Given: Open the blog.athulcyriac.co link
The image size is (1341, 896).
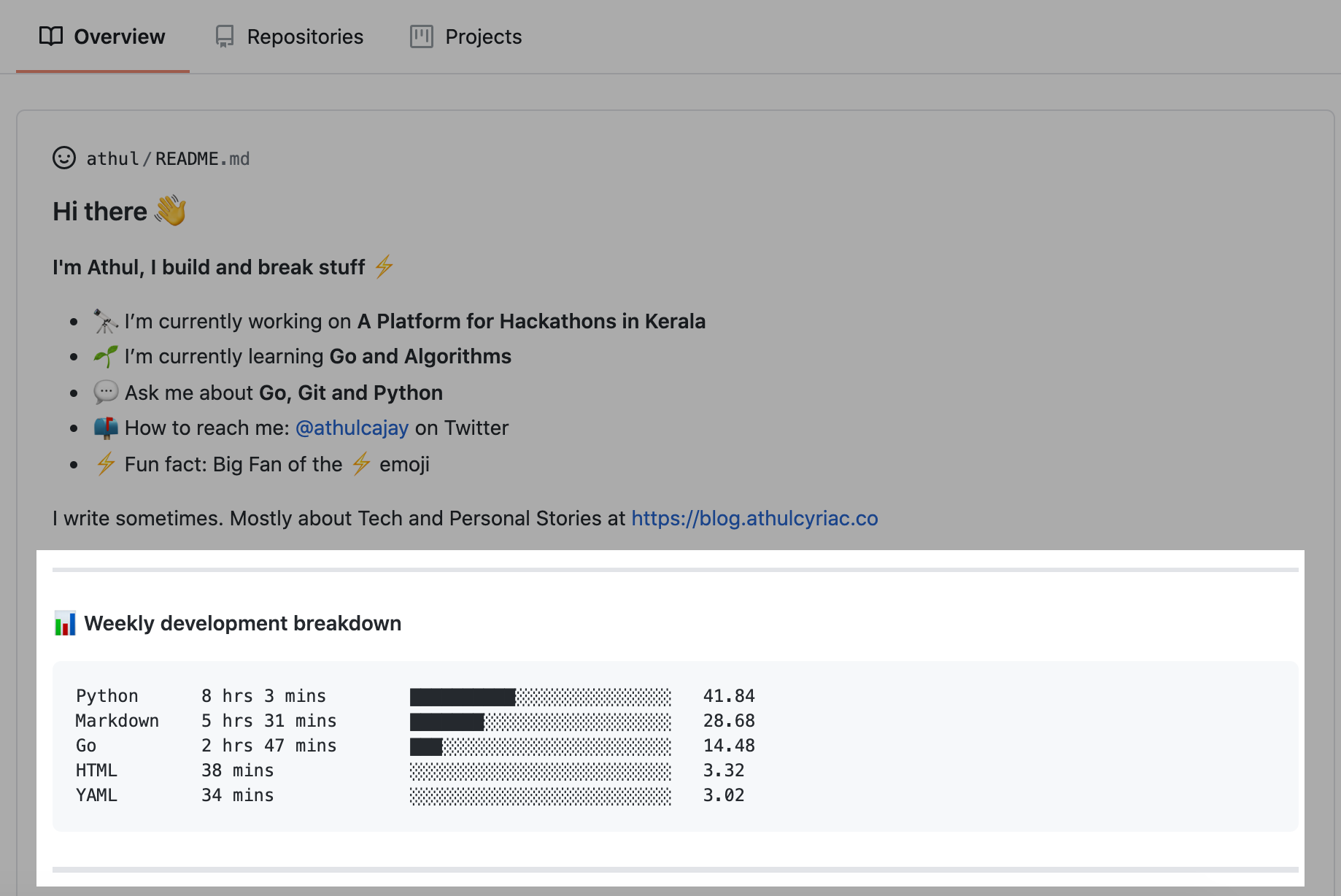Looking at the screenshot, I should tap(754, 518).
